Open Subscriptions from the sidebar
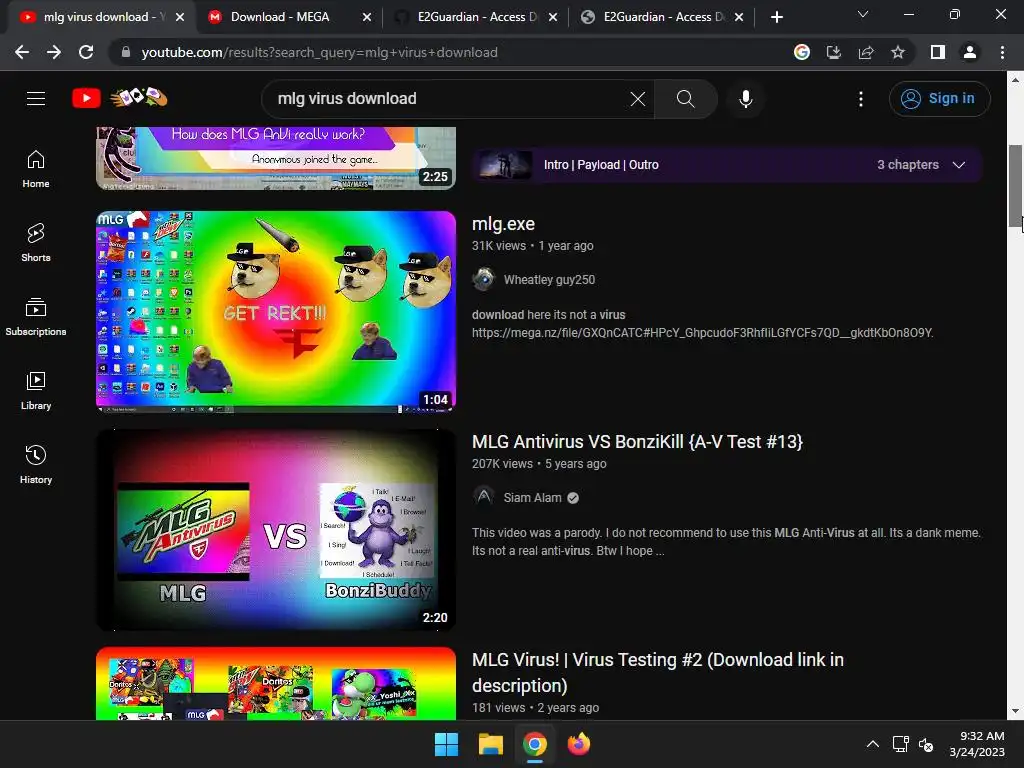Viewport: 1024px width, 768px height. coord(36,317)
